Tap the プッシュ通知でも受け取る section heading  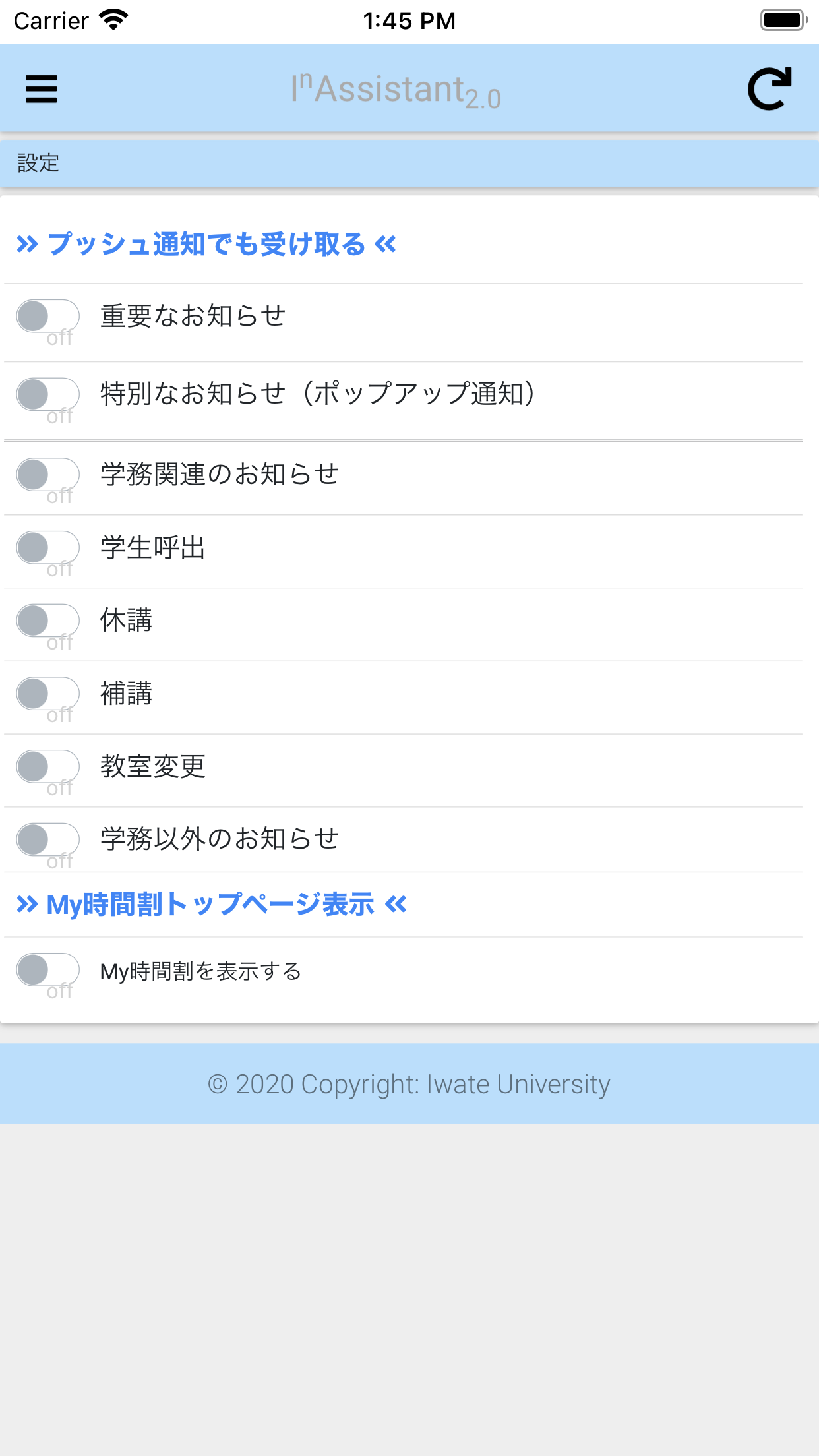pos(206,245)
